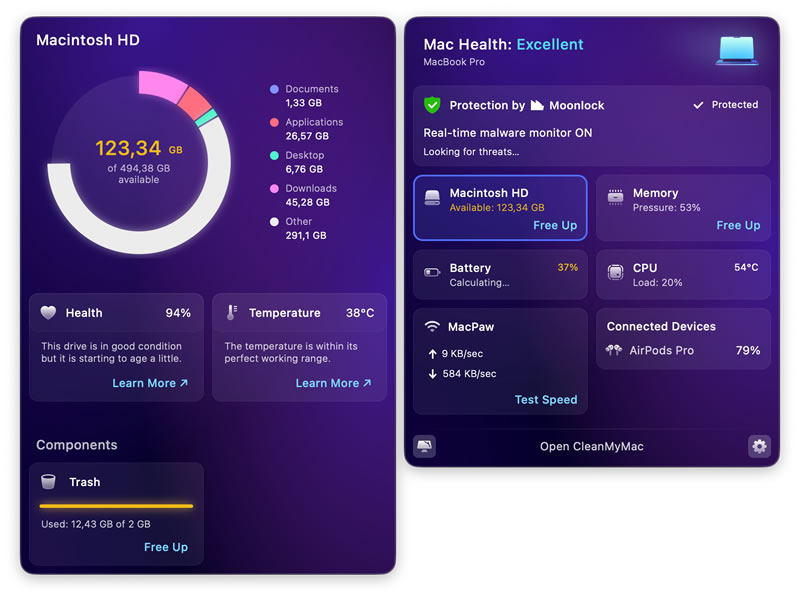
Task: Click the Memory chip icon
Action: pos(615,197)
